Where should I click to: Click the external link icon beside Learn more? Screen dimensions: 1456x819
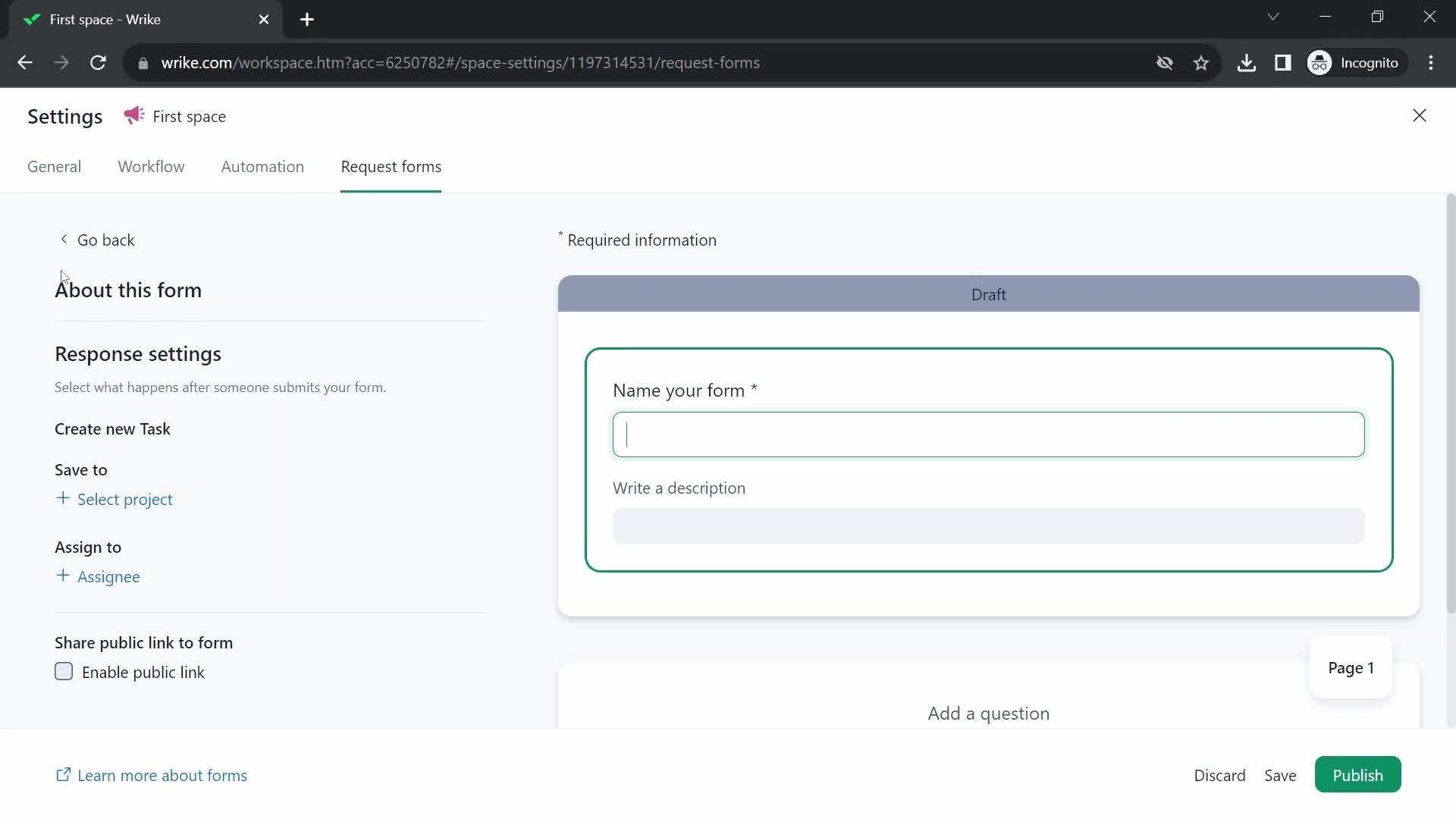pyautogui.click(x=64, y=774)
